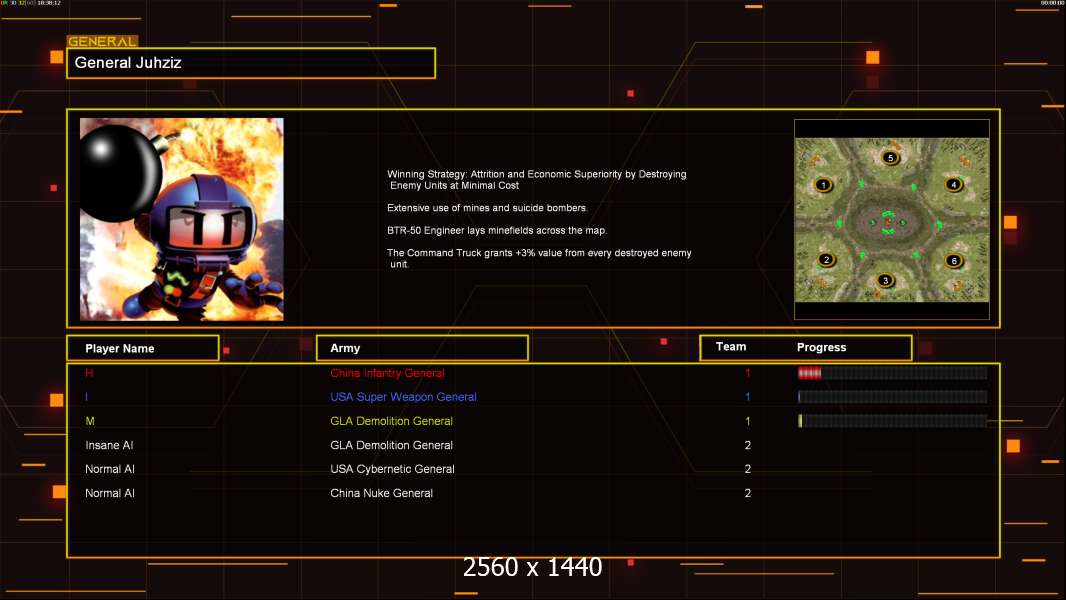Click the Command Truck description line
Image resolution: width=1066 pixels, height=600 pixels.
tap(539, 258)
